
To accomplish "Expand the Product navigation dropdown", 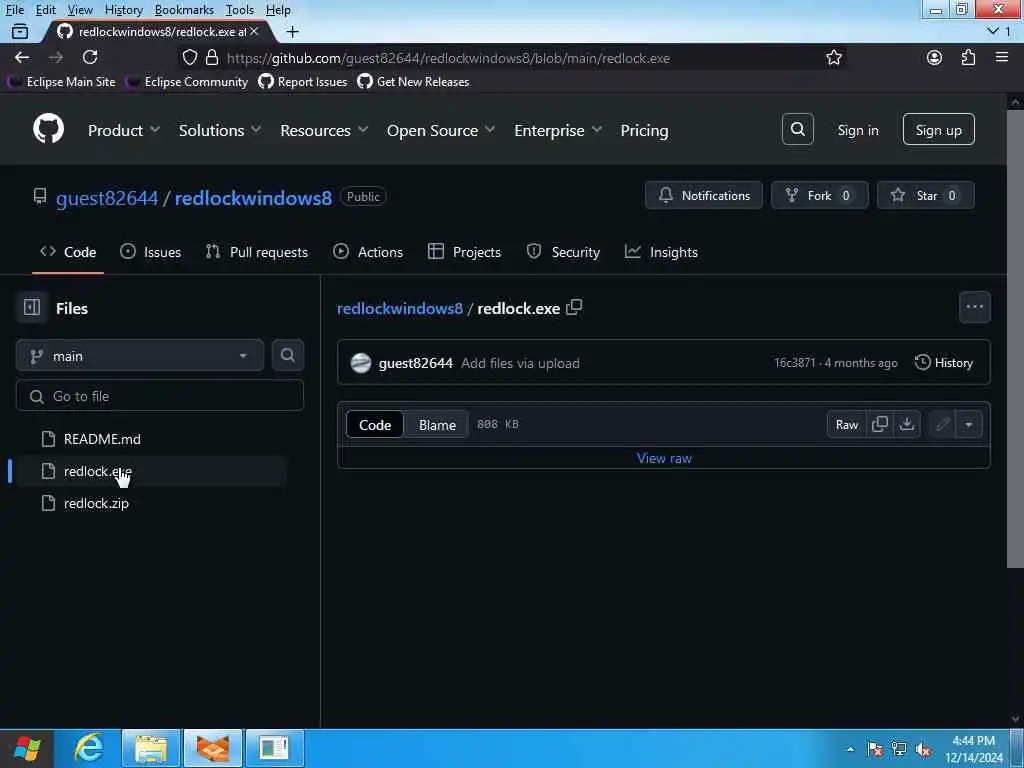I will click(x=123, y=130).
